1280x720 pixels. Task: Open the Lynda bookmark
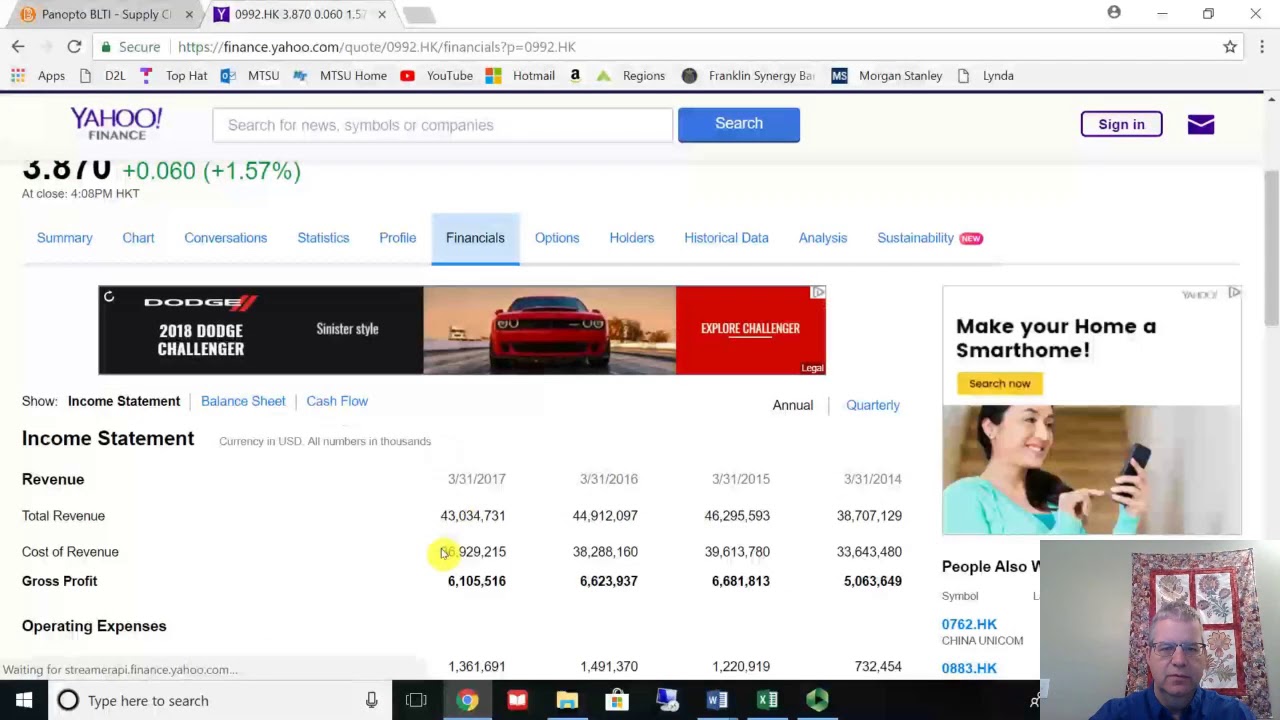[x=985, y=75]
